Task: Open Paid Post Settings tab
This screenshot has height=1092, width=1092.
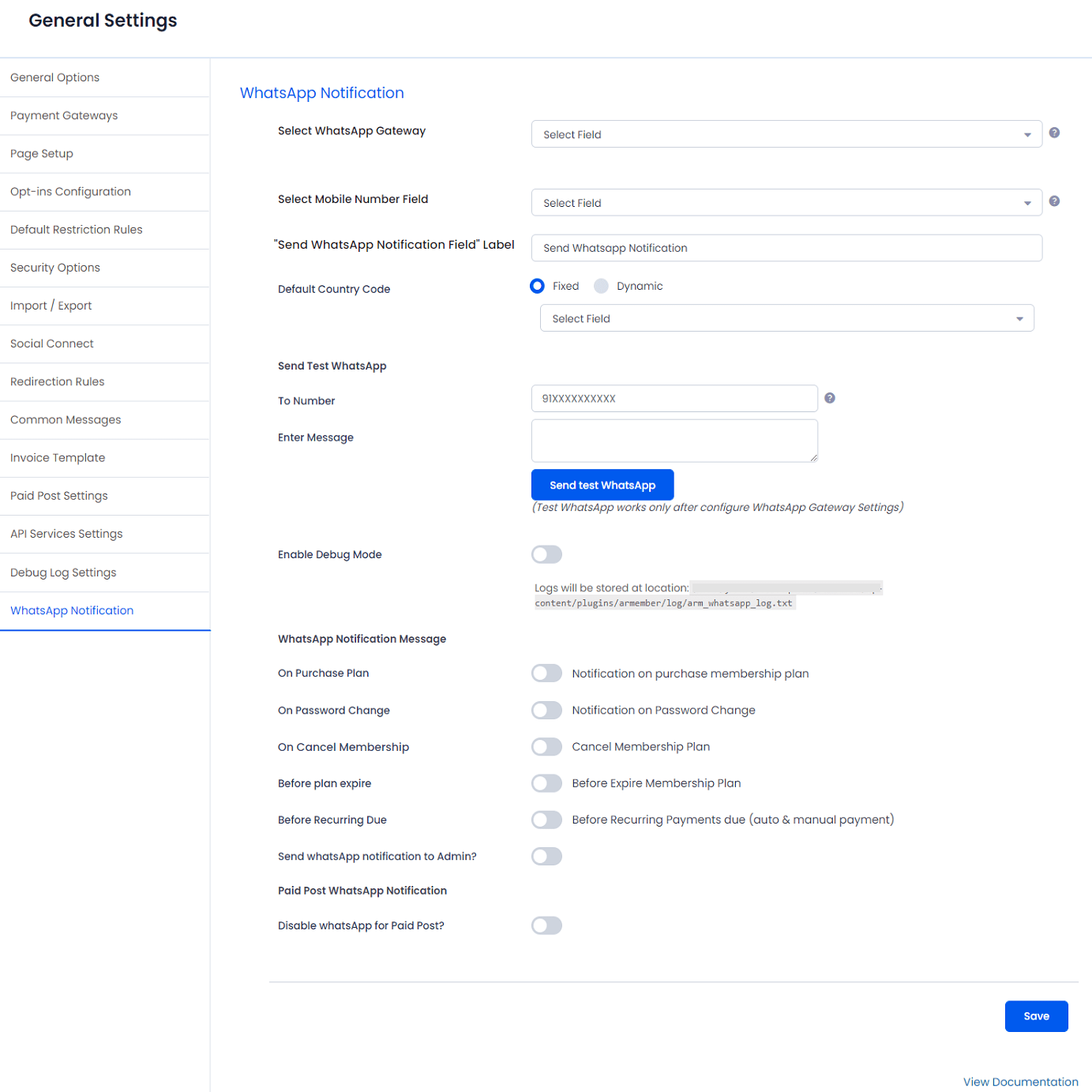Action: pos(105,496)
